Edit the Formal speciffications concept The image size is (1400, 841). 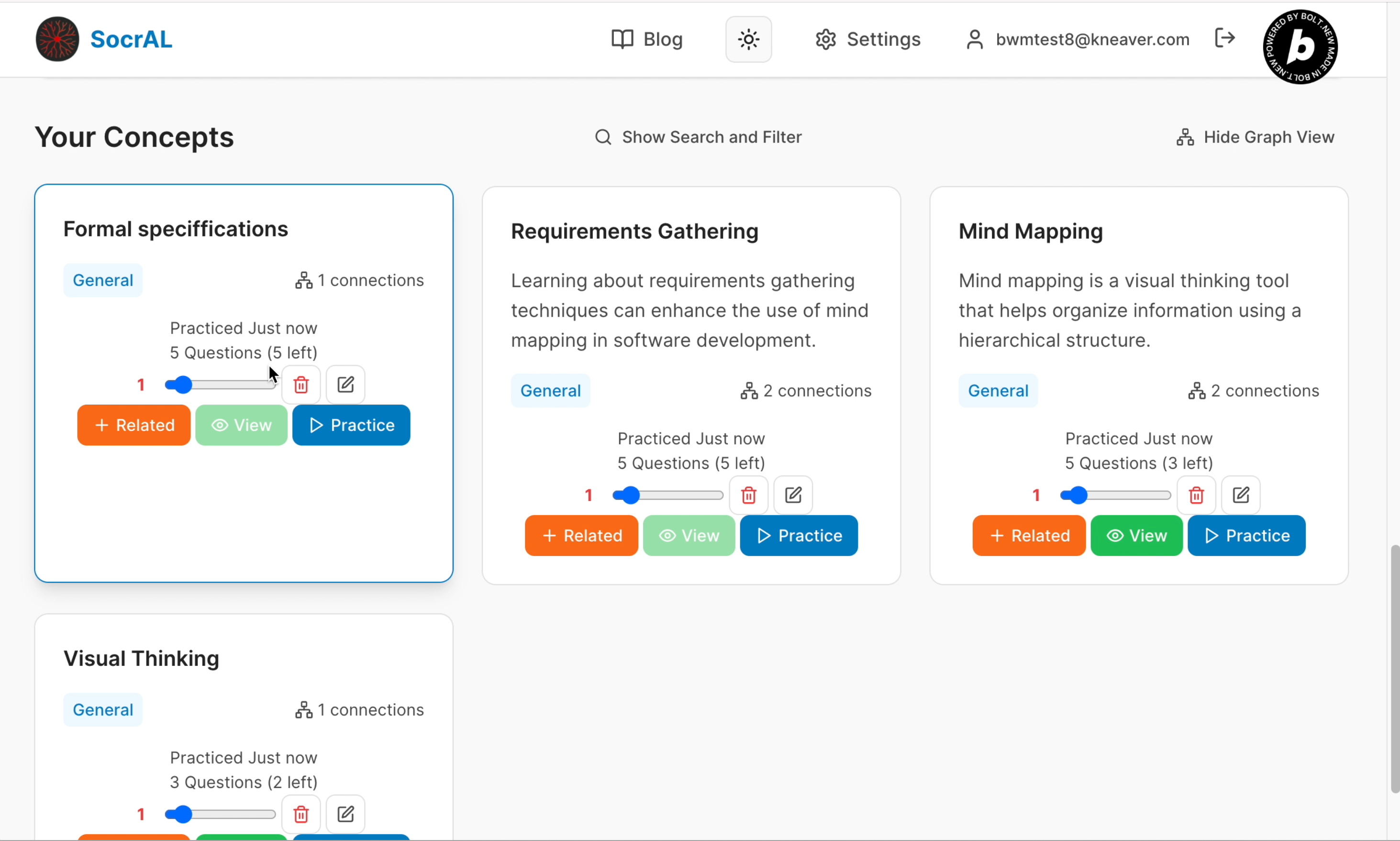click(x=345, y=385)
